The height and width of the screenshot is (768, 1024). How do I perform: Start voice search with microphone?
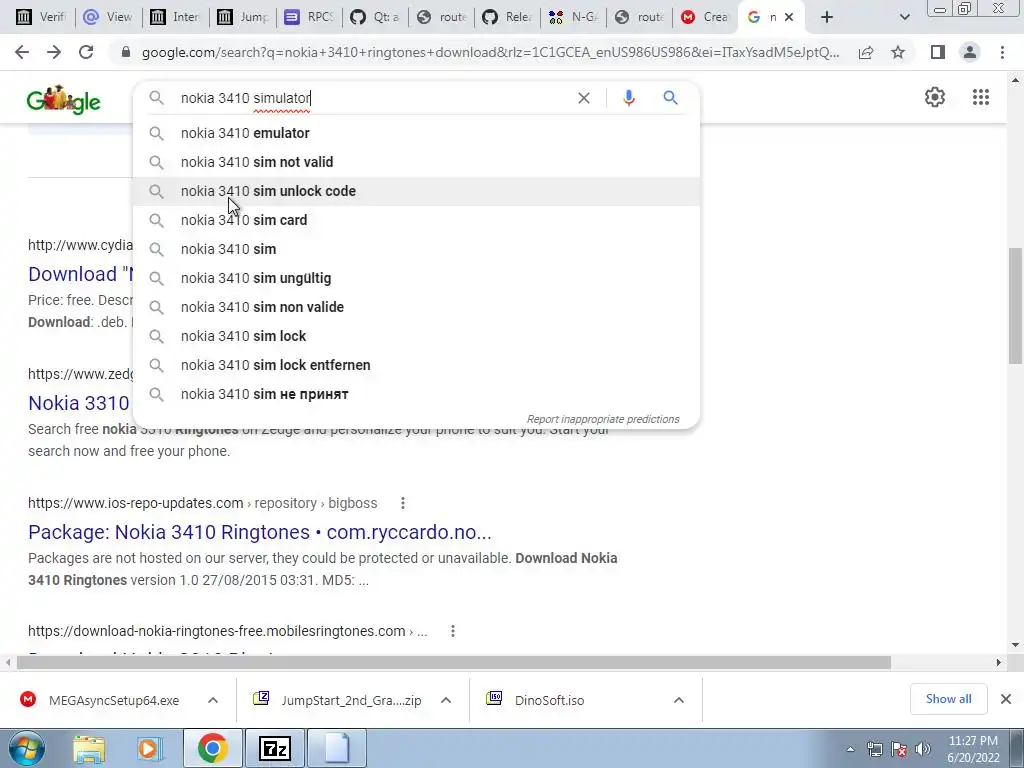pos(628,98)
